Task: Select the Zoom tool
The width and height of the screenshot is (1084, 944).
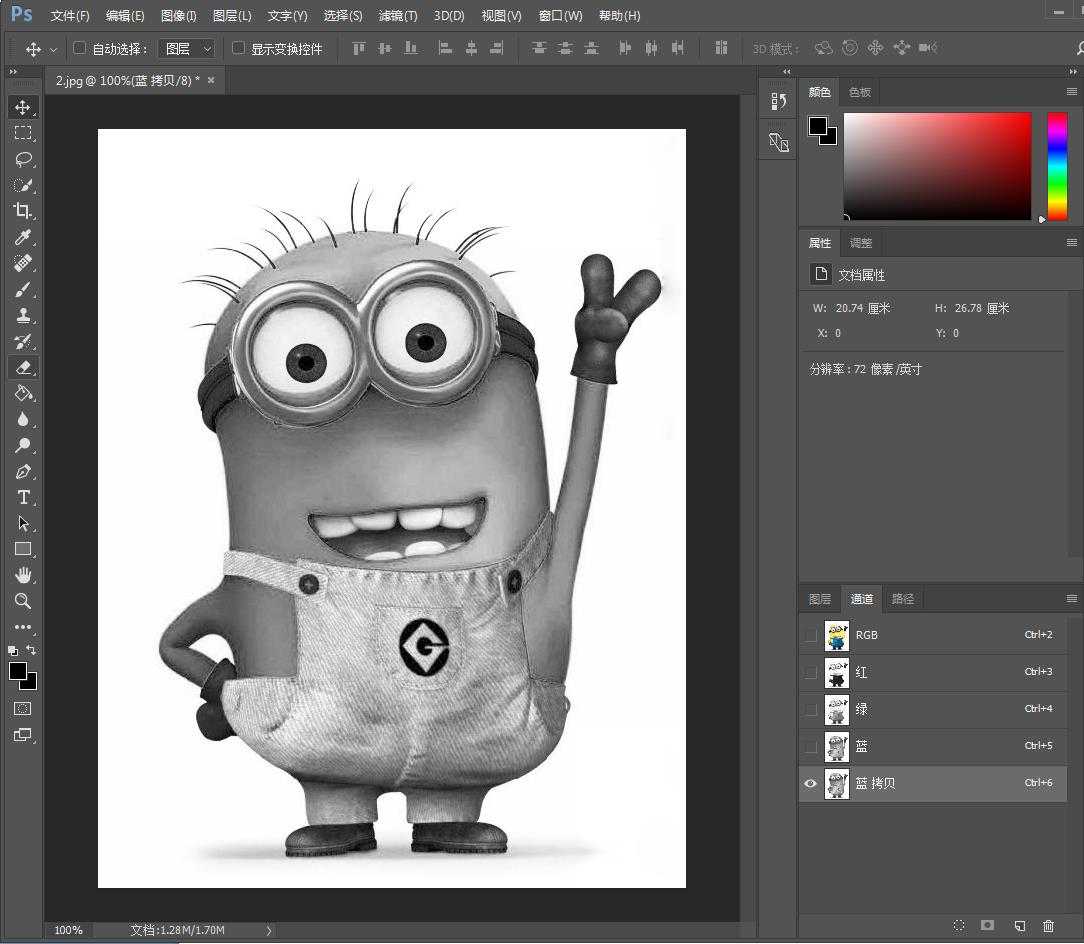Action: click(22, 601)
